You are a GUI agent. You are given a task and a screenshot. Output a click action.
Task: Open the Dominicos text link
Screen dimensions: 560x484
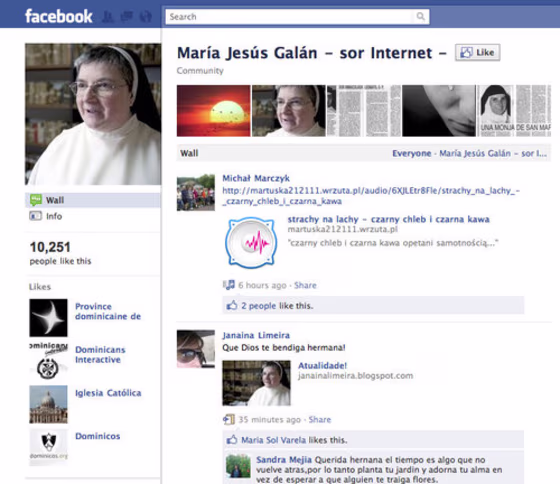tap(98, 436)
